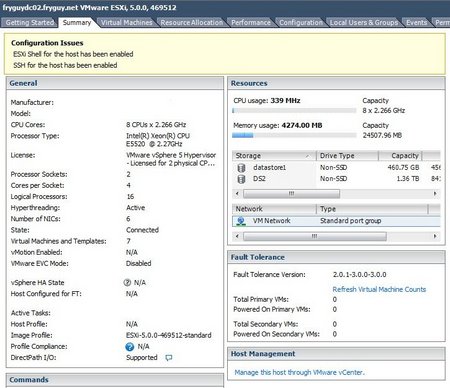450x388 pixels.
Task: Click the Non-SSD cell for DS2
Action: tap(334, 179)
